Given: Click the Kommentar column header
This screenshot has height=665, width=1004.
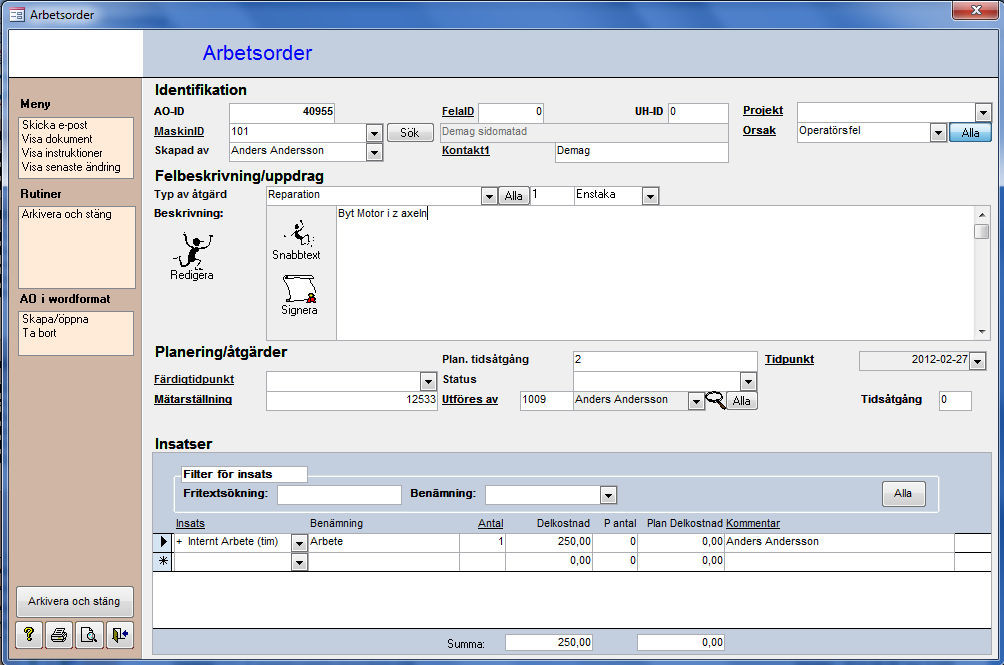Looking at the screenshot, I should [x=753, y=524].
